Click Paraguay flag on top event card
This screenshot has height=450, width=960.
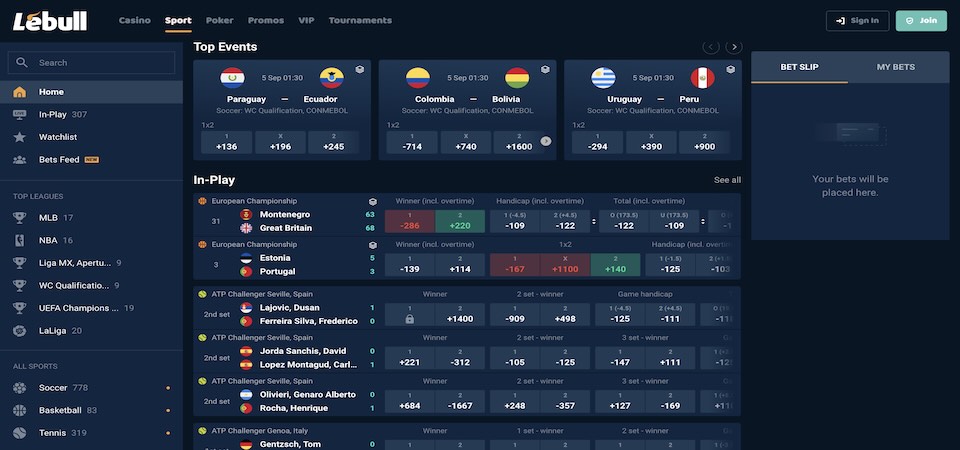click(233, 78)
